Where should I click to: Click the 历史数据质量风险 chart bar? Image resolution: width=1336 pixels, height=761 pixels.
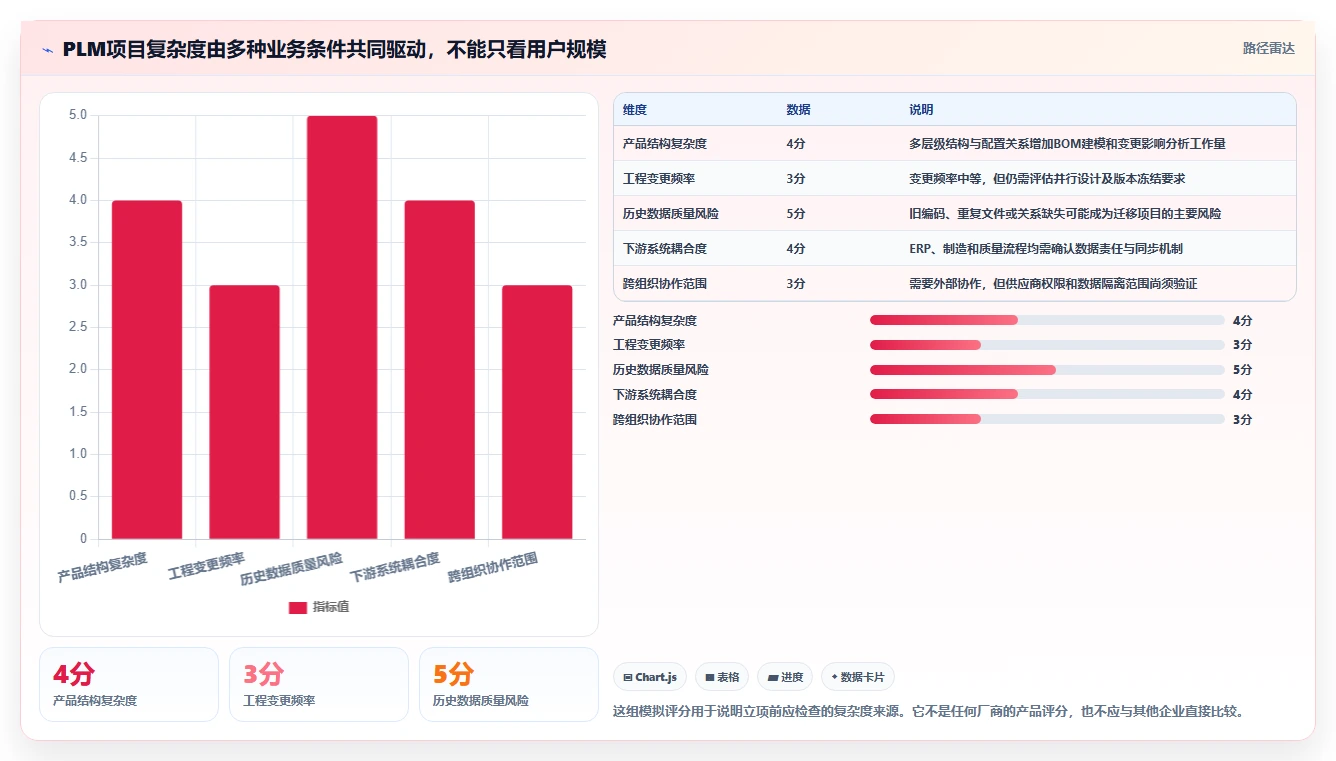click(342, 328)
